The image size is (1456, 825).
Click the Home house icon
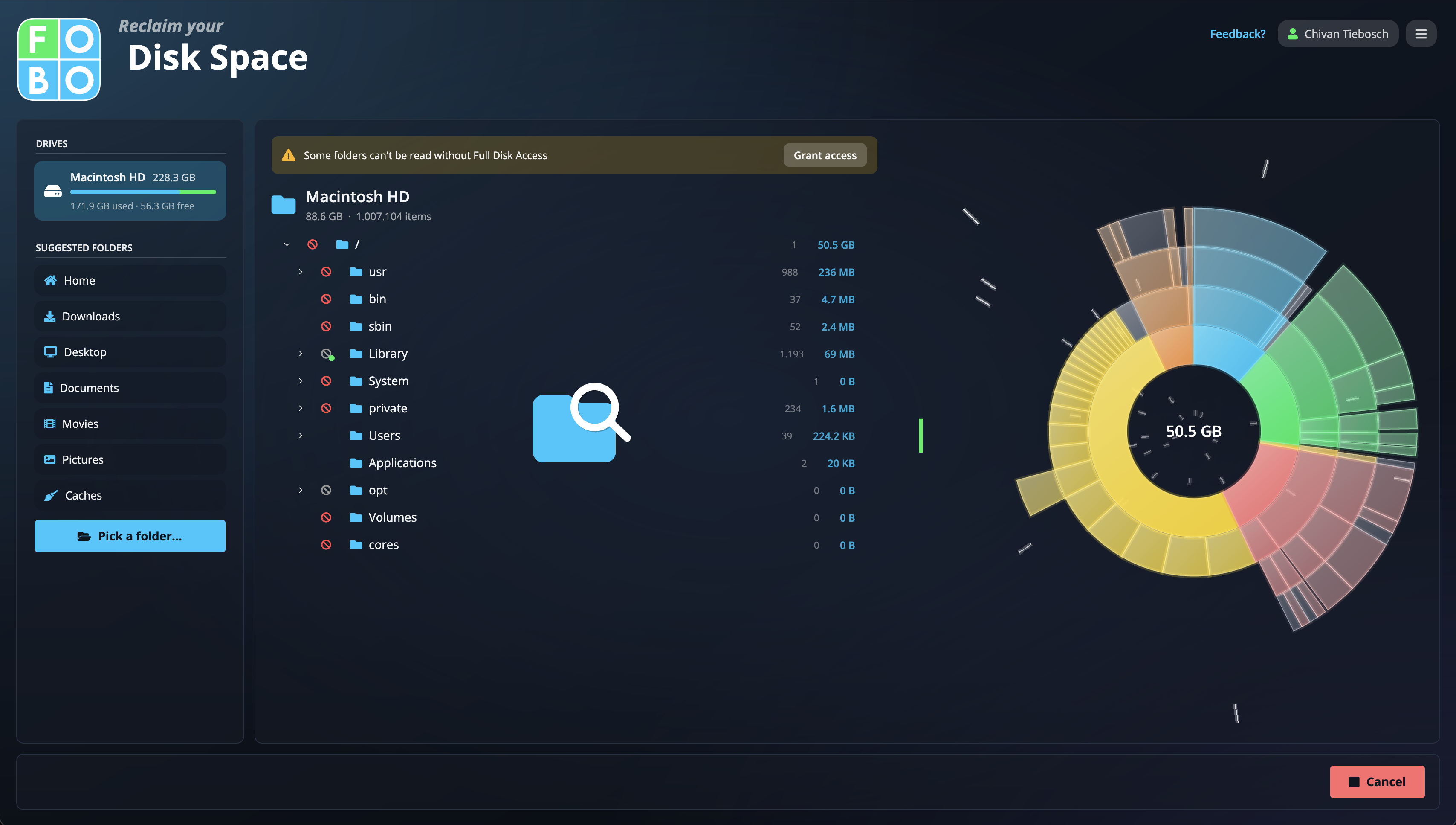[50, 281]
